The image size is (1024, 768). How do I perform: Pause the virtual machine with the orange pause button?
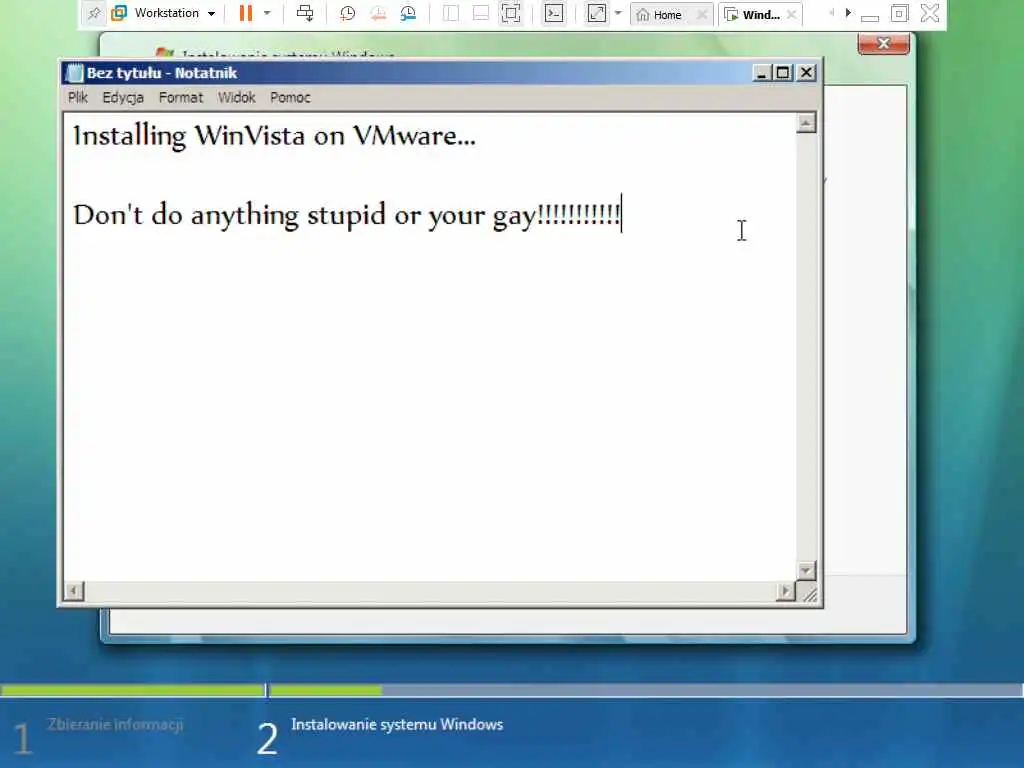click(x=246, y=13)
